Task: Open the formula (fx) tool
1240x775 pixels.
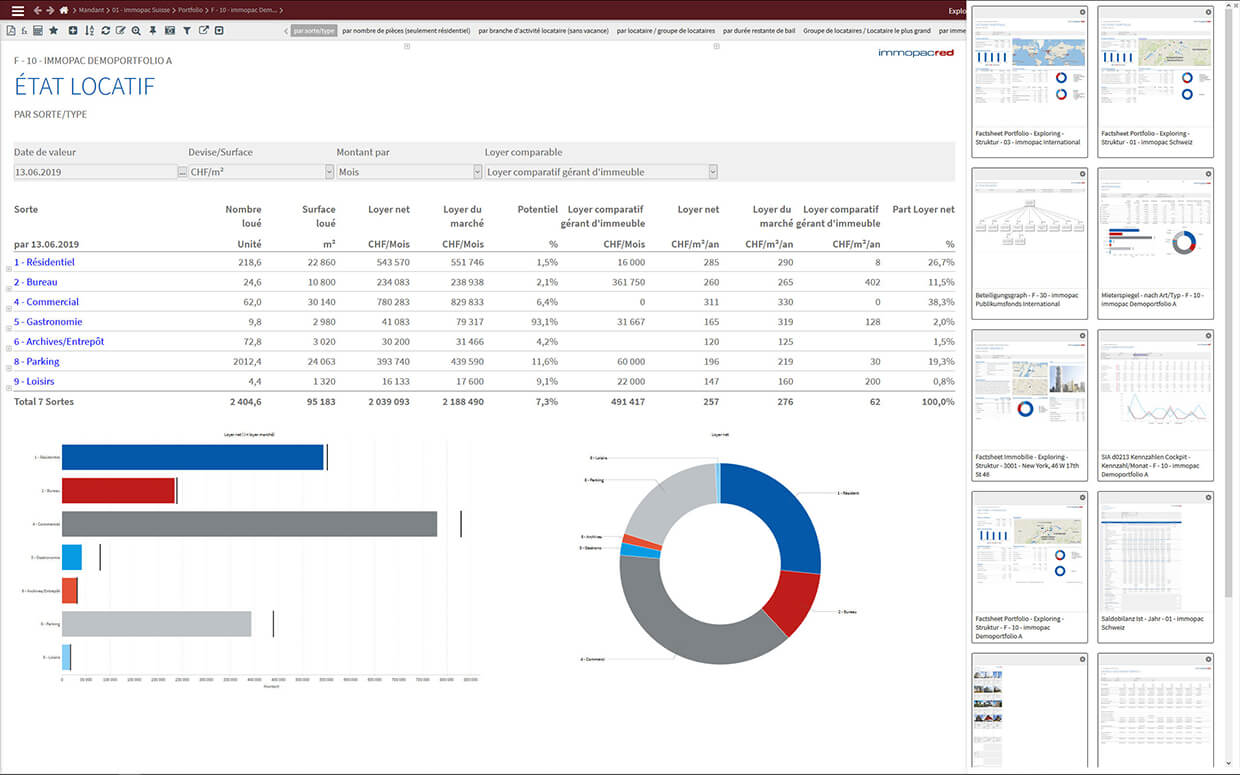Action: click(x=23, y=31)
